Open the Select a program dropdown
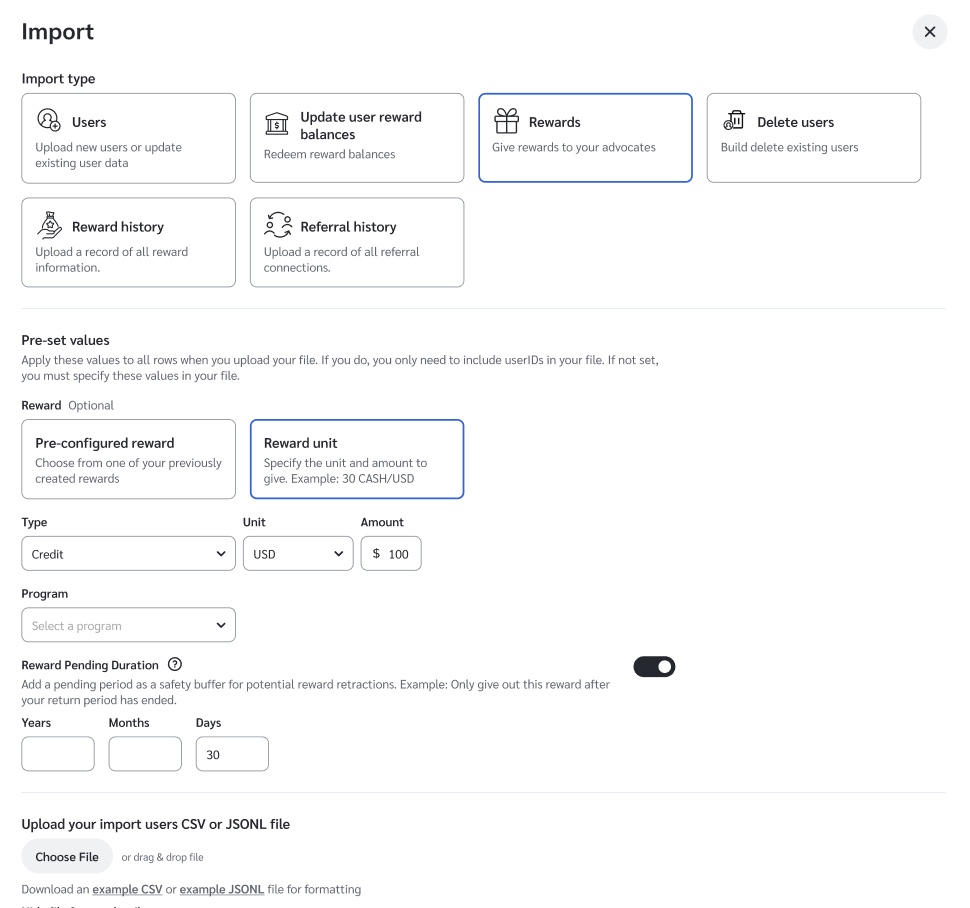 pyautogui.click(x=128, y=626)
